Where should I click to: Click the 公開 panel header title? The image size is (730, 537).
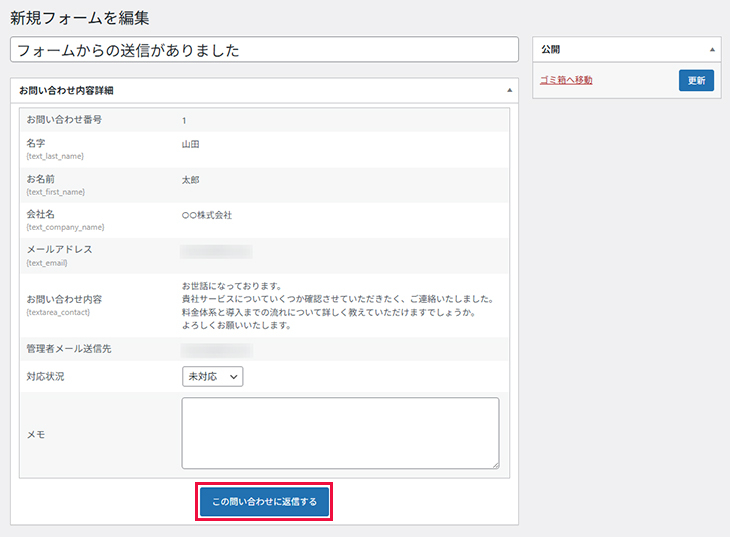coord(551,49)
